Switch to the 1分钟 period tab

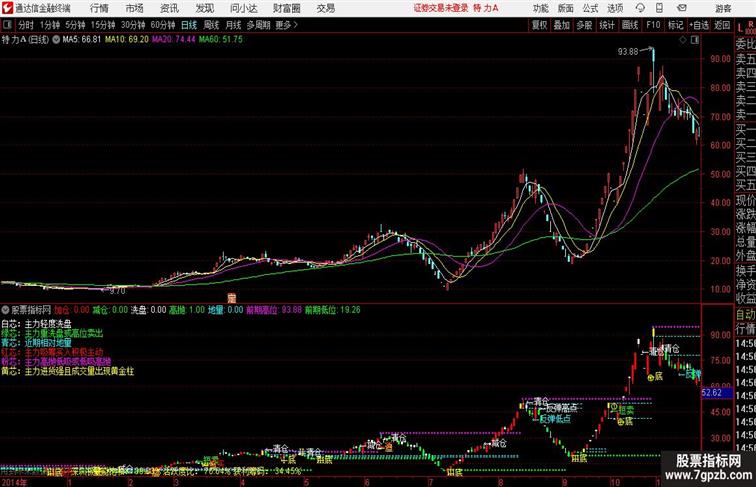click(x=50, y=25)
